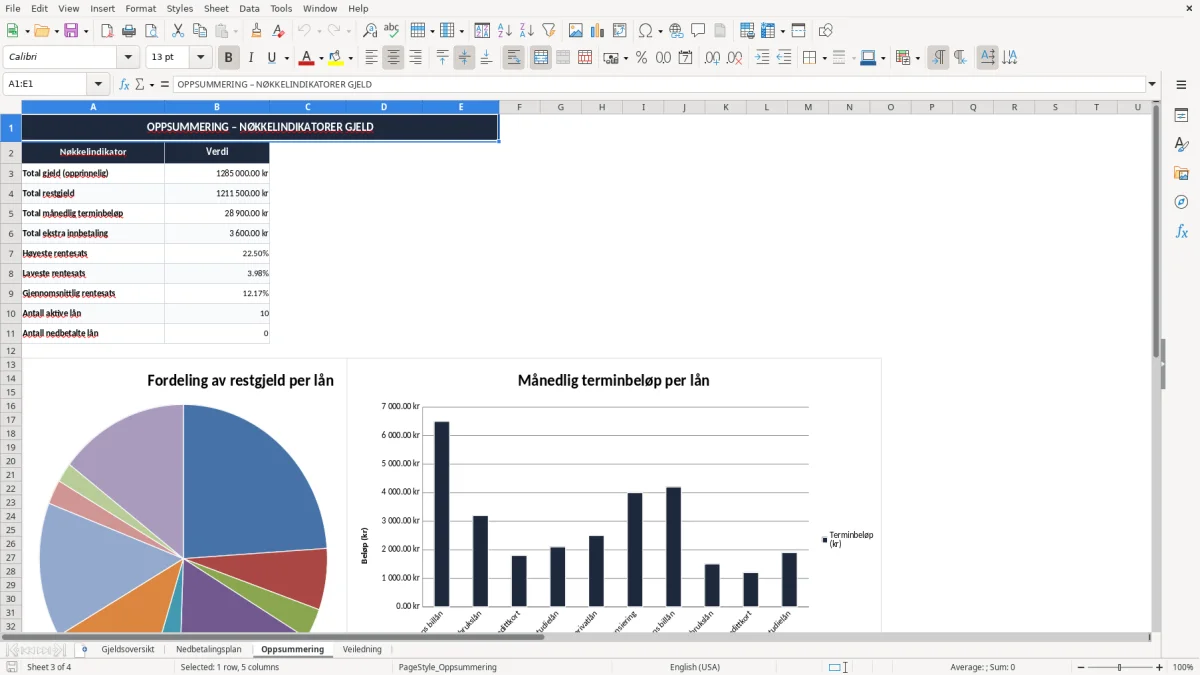
Task: Click the Save document icon
Action: point(71,31)
